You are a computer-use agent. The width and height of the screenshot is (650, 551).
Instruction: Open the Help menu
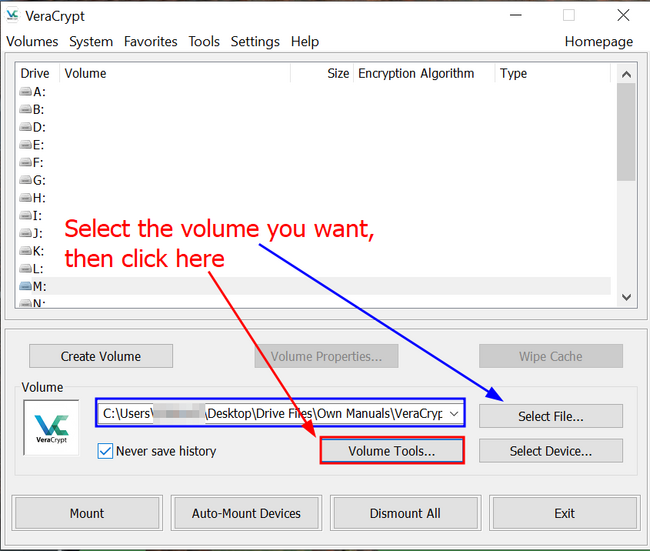point(305,41)
